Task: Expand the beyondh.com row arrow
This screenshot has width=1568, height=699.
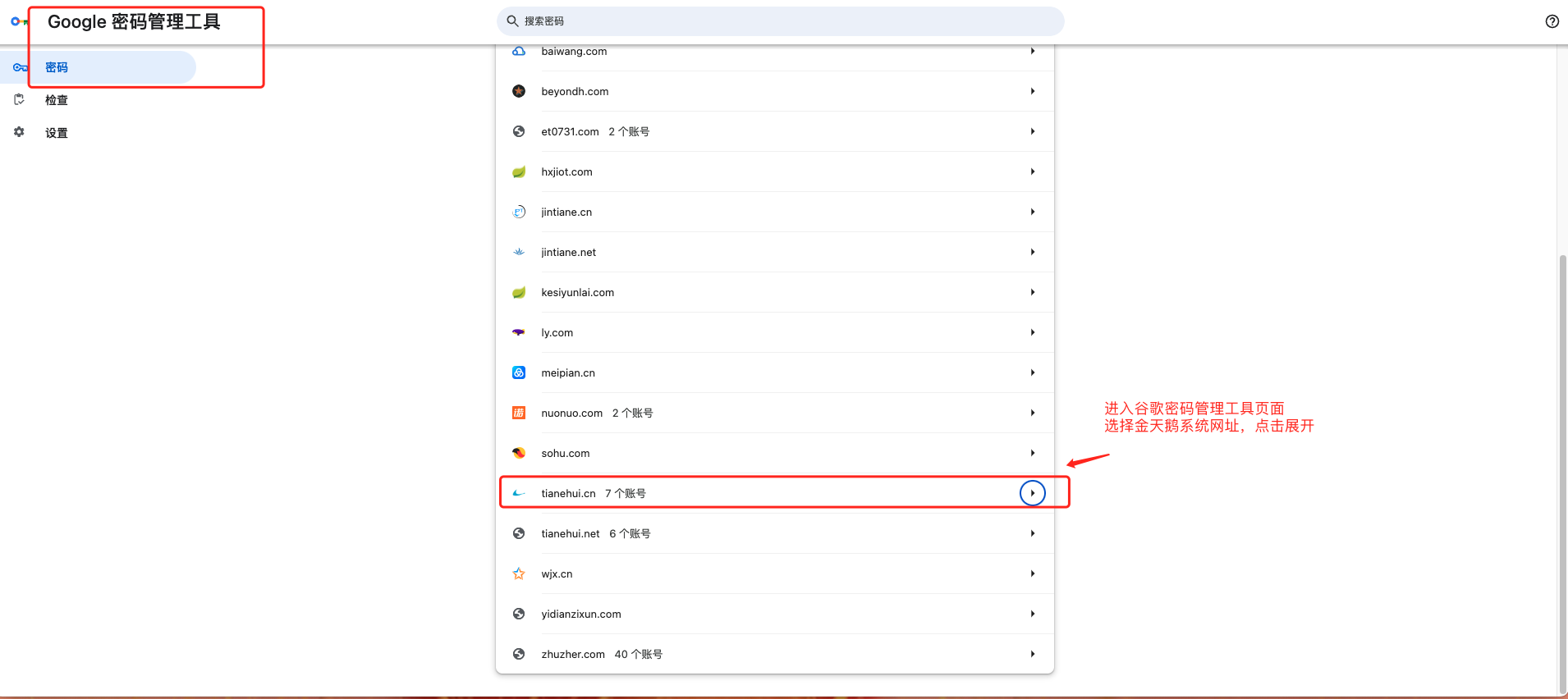Action: pyautogui.click(x=1033, y=91)
